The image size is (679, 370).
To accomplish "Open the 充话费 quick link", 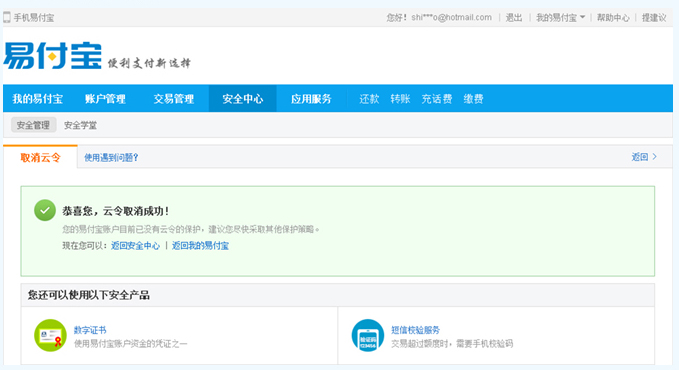I will point(436,99).
